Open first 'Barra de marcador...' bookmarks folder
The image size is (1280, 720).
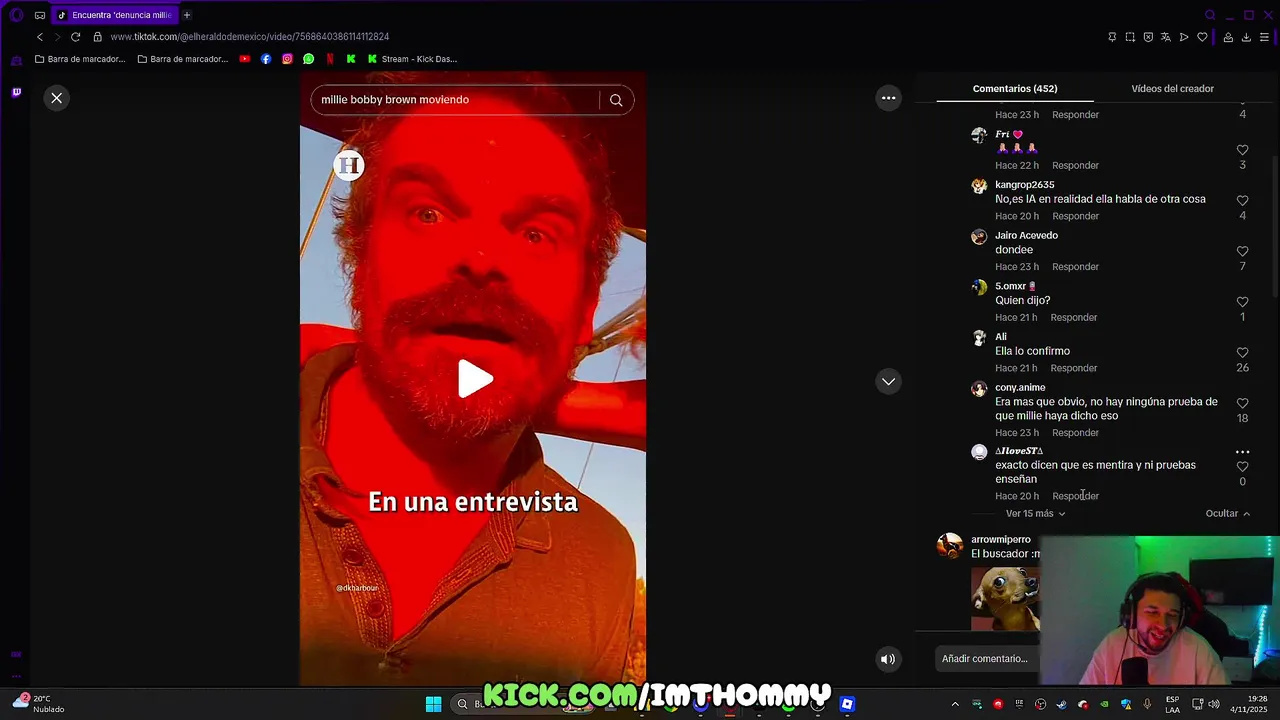pyautogui.click(x=80, y=59)
